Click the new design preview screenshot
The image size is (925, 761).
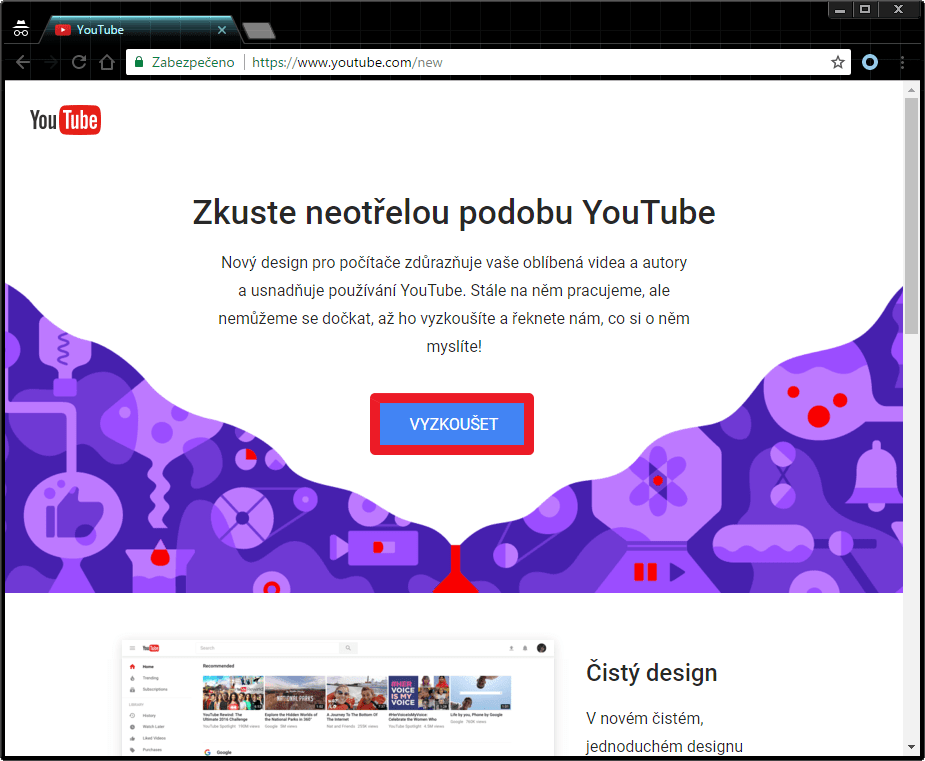(x=337, y=697)
